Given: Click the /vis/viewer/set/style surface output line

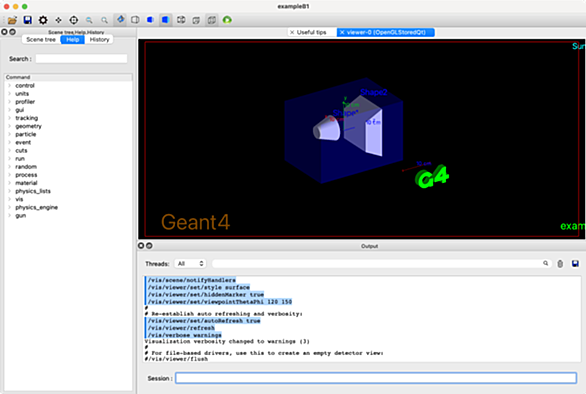Looking at the screenshot, I should pyautogui.click(x=199, y=287).
